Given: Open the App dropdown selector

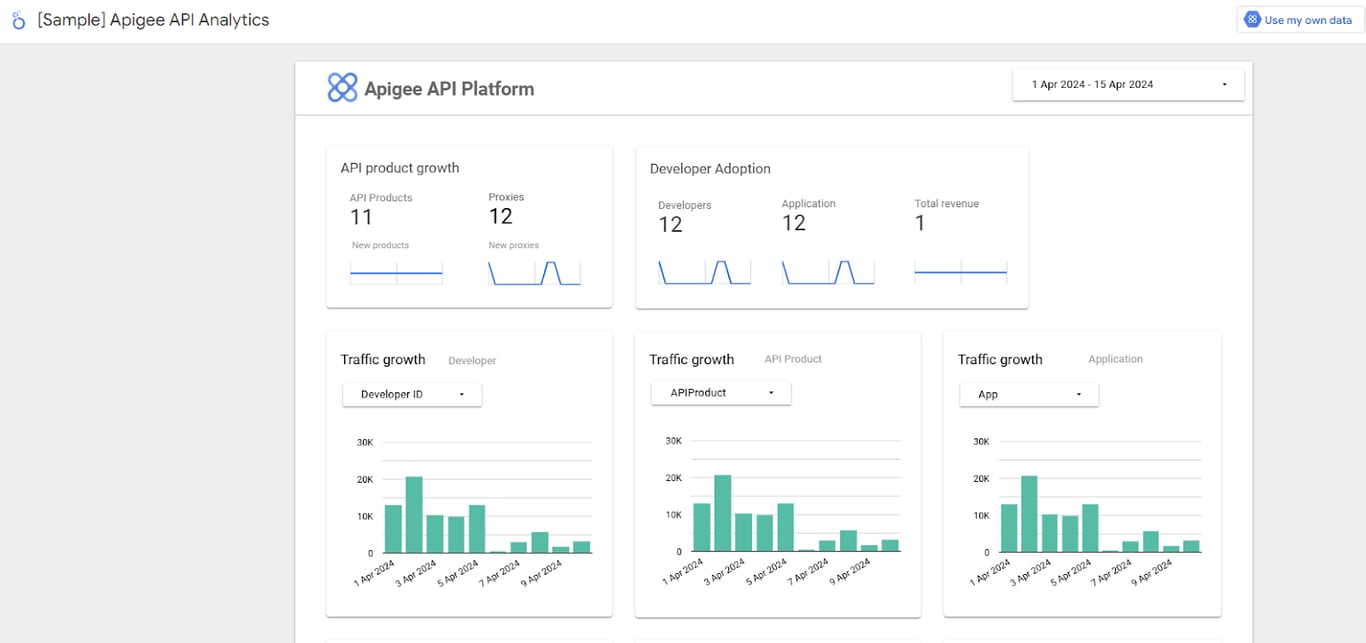Looking at the screenshot, I should coord(1029,394).
